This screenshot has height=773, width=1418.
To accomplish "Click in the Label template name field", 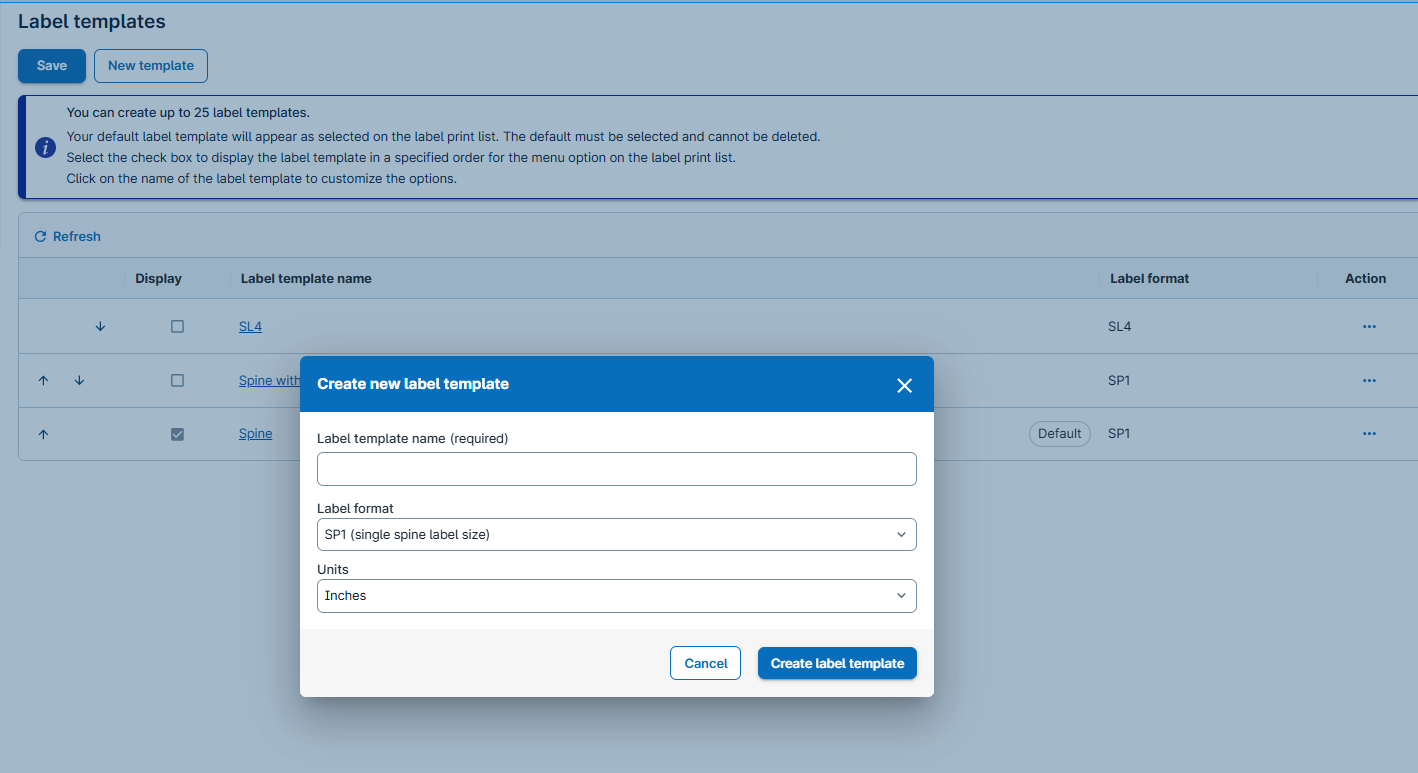I will (x=616, y=469).
